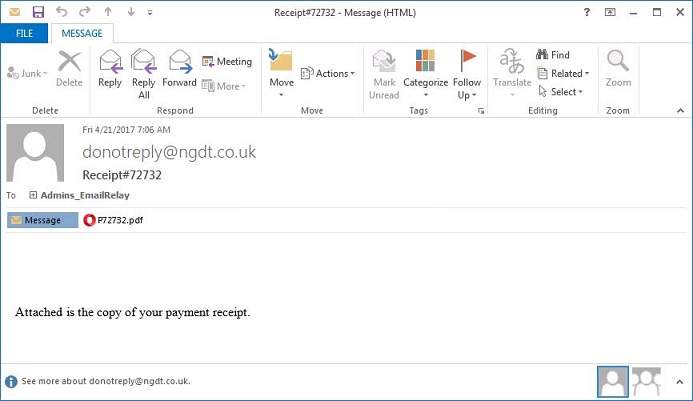This screenshot has height=401, width=693.
Task: Go to previous item using up arrow
Action: click(108, 12)
